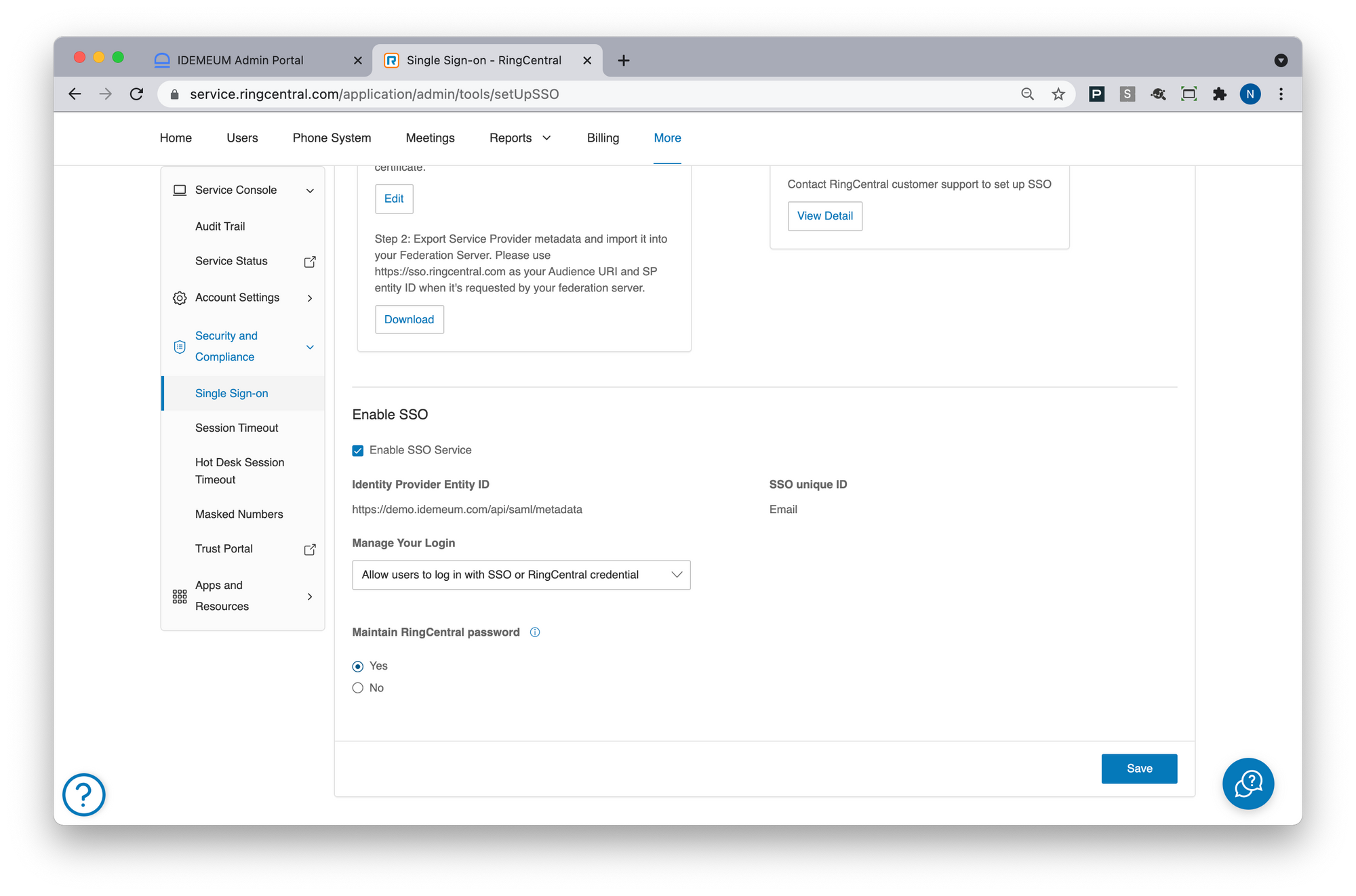Expand Account Settings chevron
1356x896 pixels.
click(310, 298)
